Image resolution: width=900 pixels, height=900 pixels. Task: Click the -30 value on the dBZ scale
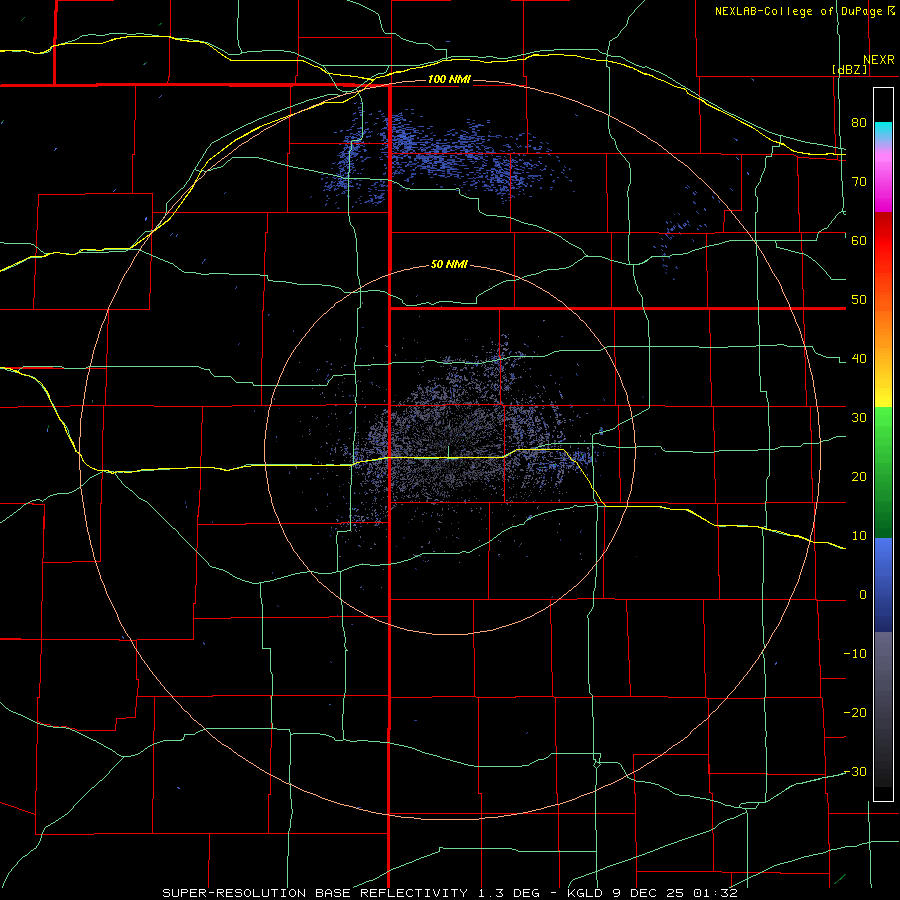[855, 772]
